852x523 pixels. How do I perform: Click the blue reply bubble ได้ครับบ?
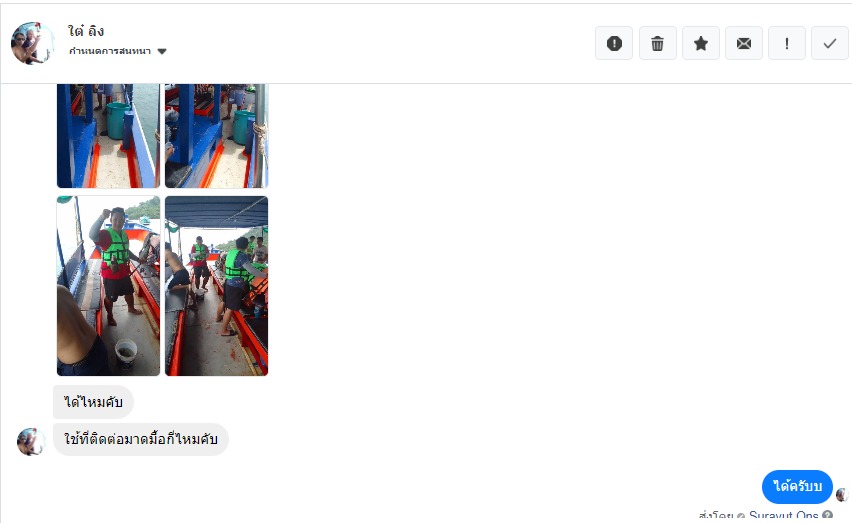797,486
